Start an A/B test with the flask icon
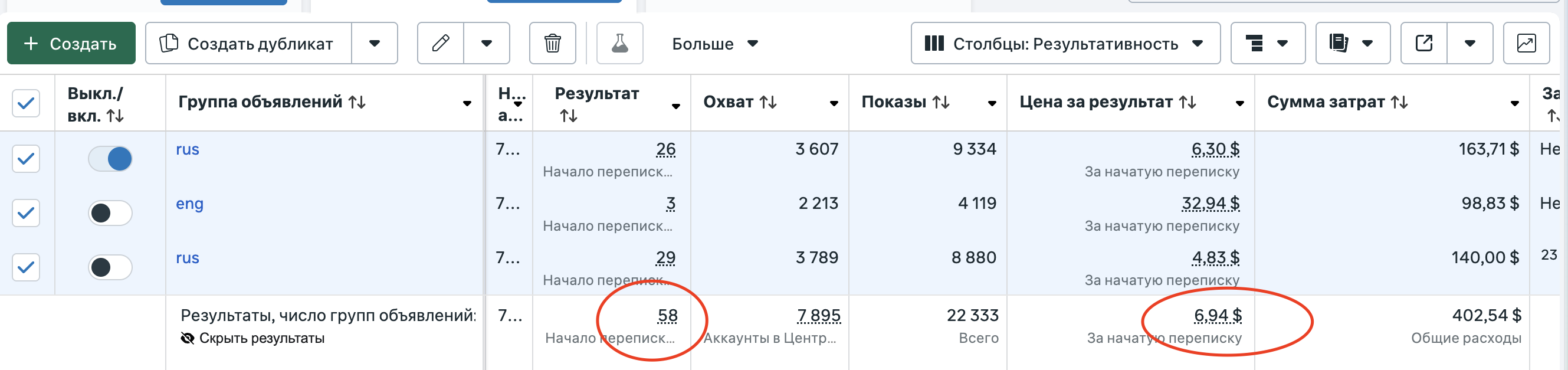This screenshot has width=1568, height=370. 619,43
